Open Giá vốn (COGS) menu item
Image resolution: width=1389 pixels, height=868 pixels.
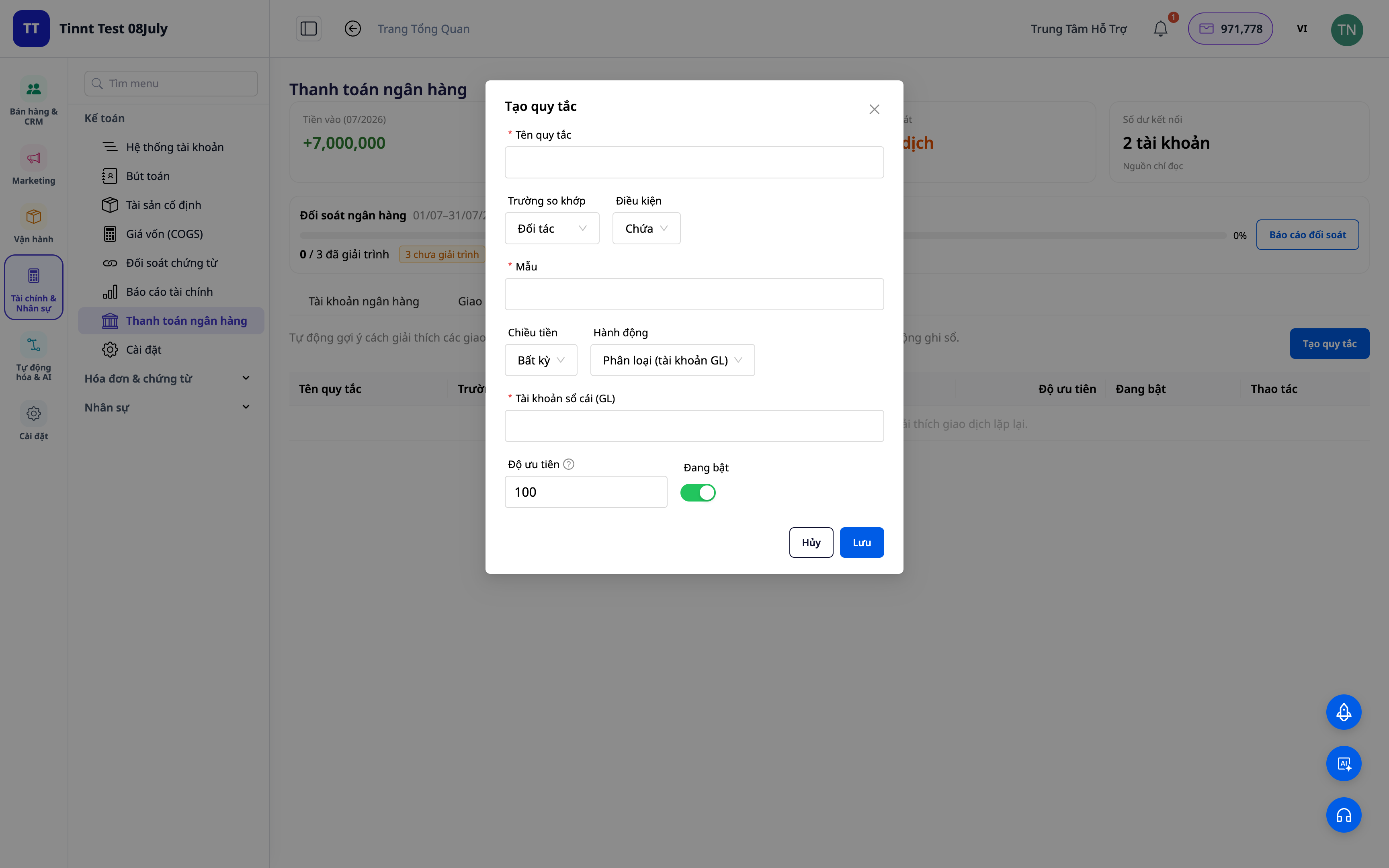(171, 233)
